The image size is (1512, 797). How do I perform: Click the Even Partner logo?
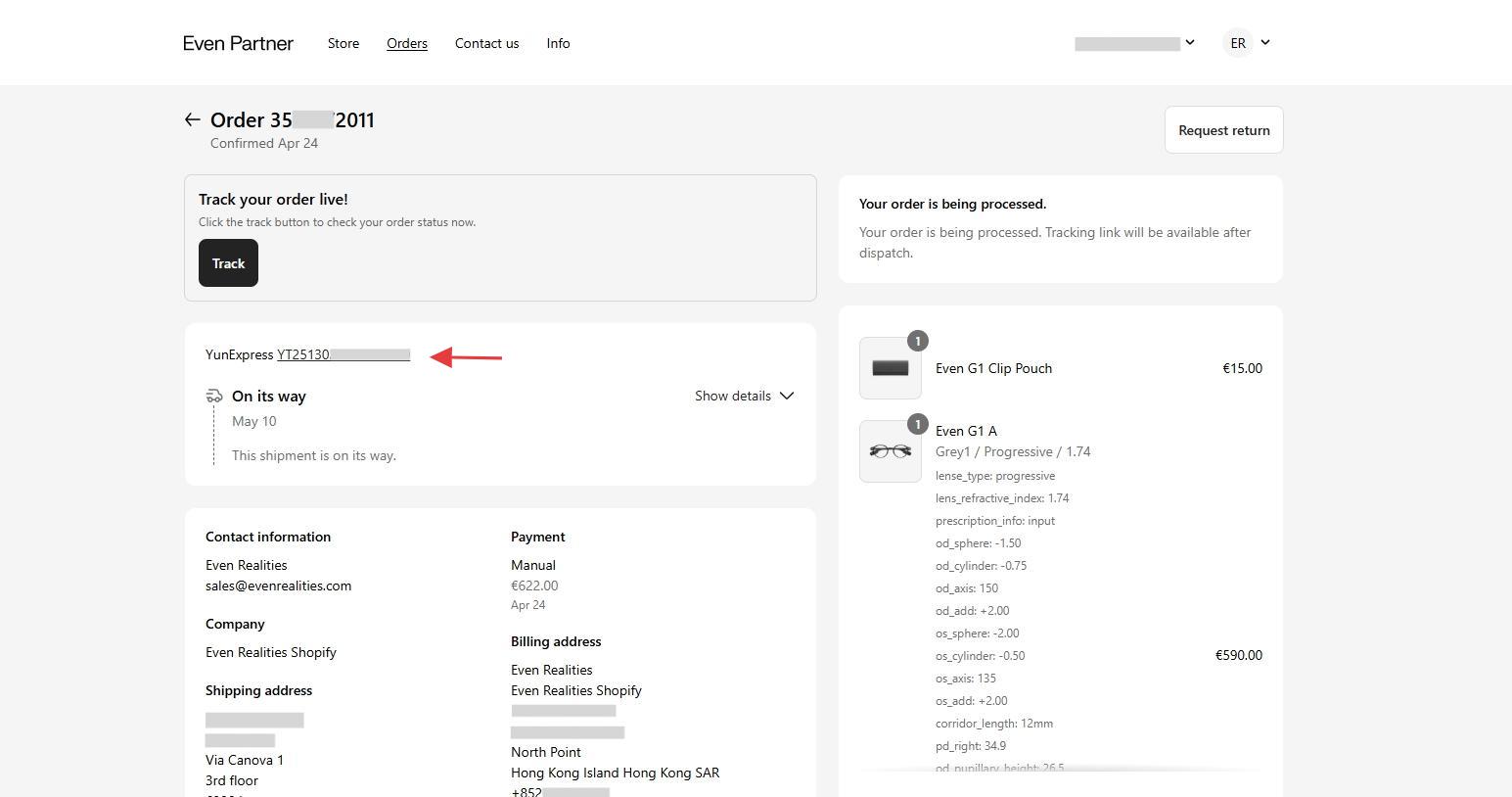238,43
